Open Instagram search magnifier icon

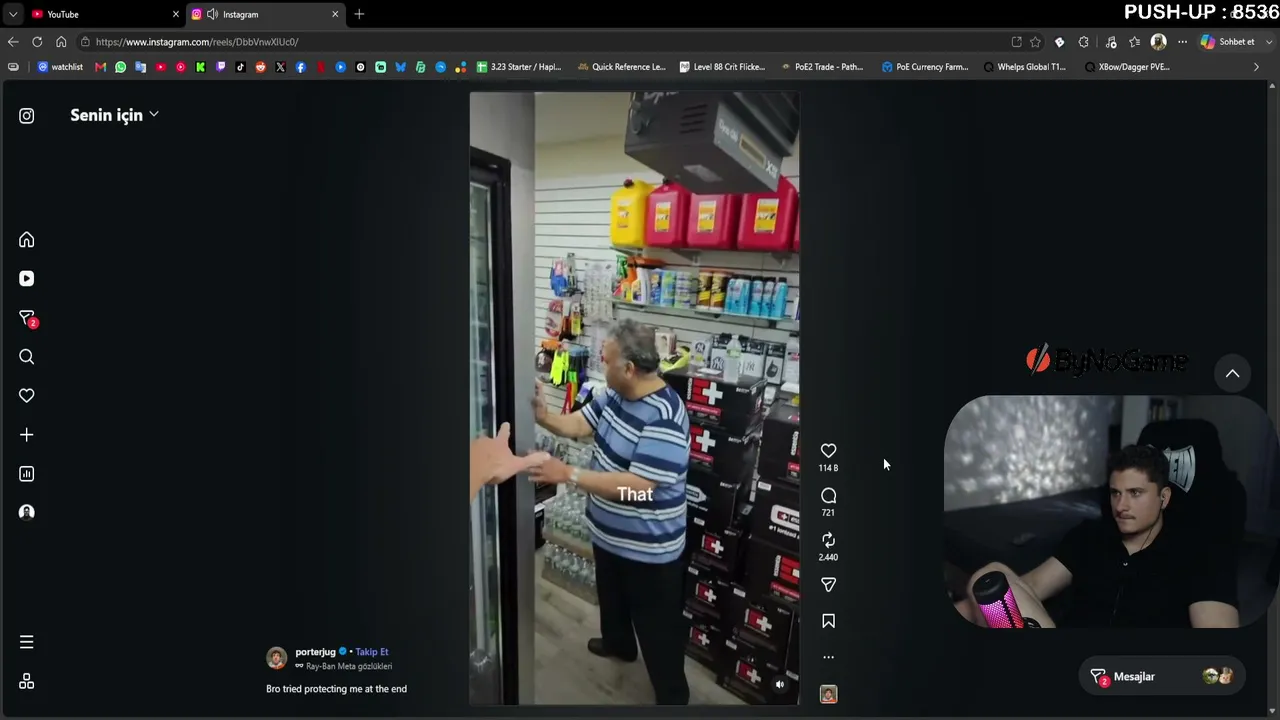tap(27, 357)
